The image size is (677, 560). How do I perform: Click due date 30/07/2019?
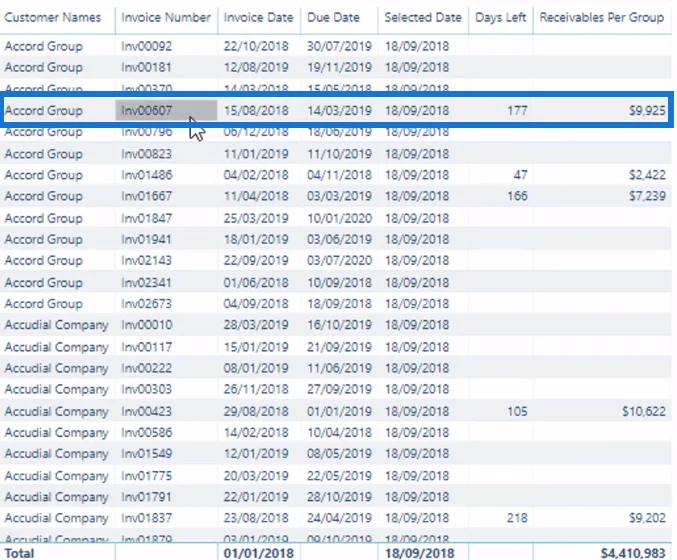[339, 46]
